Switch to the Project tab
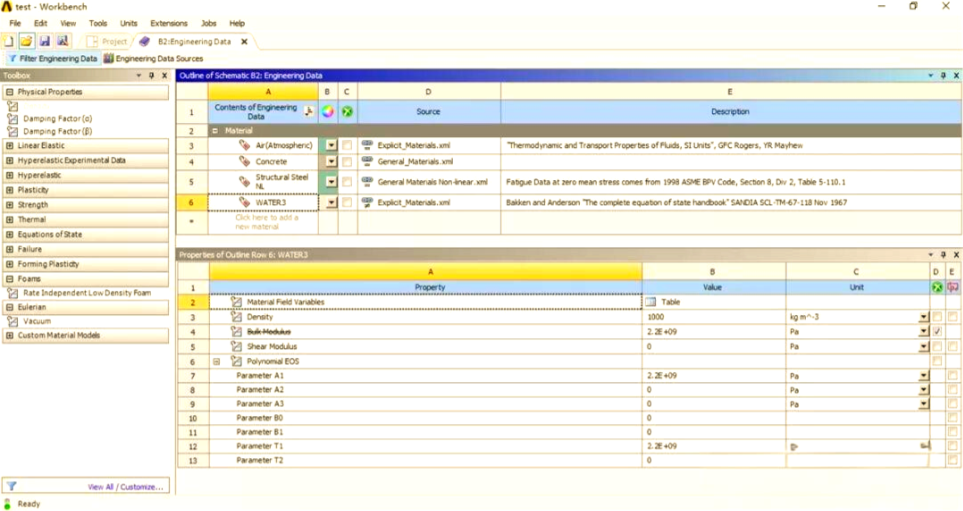 pos(109,41)
